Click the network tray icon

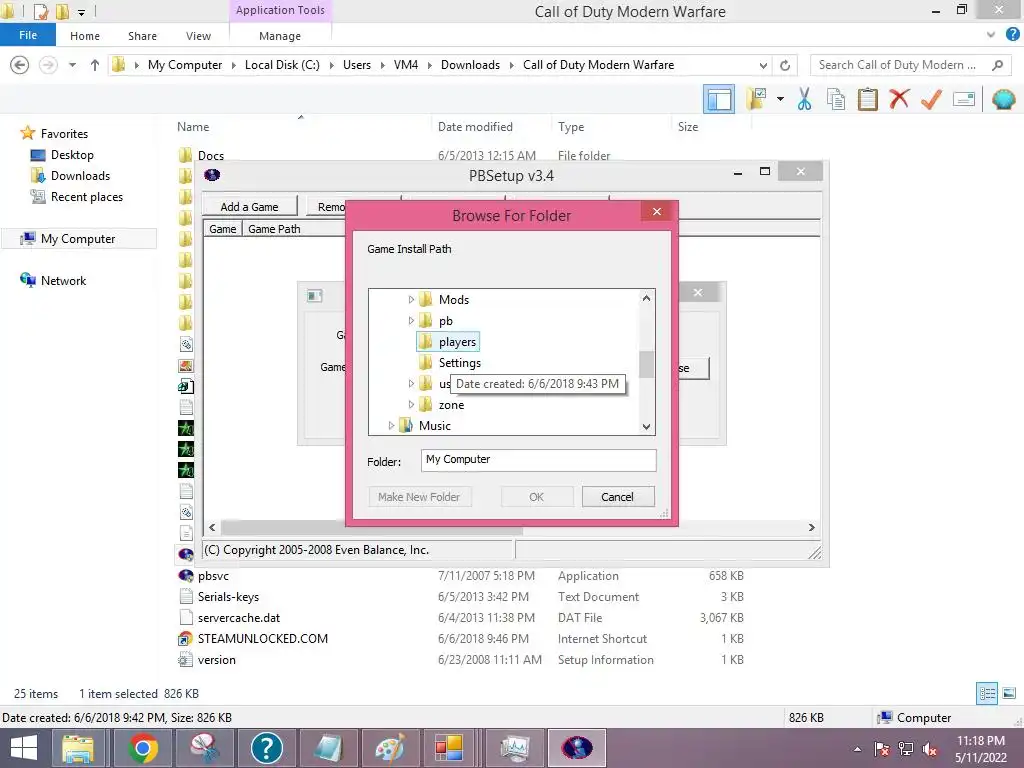tap(906, 749)
